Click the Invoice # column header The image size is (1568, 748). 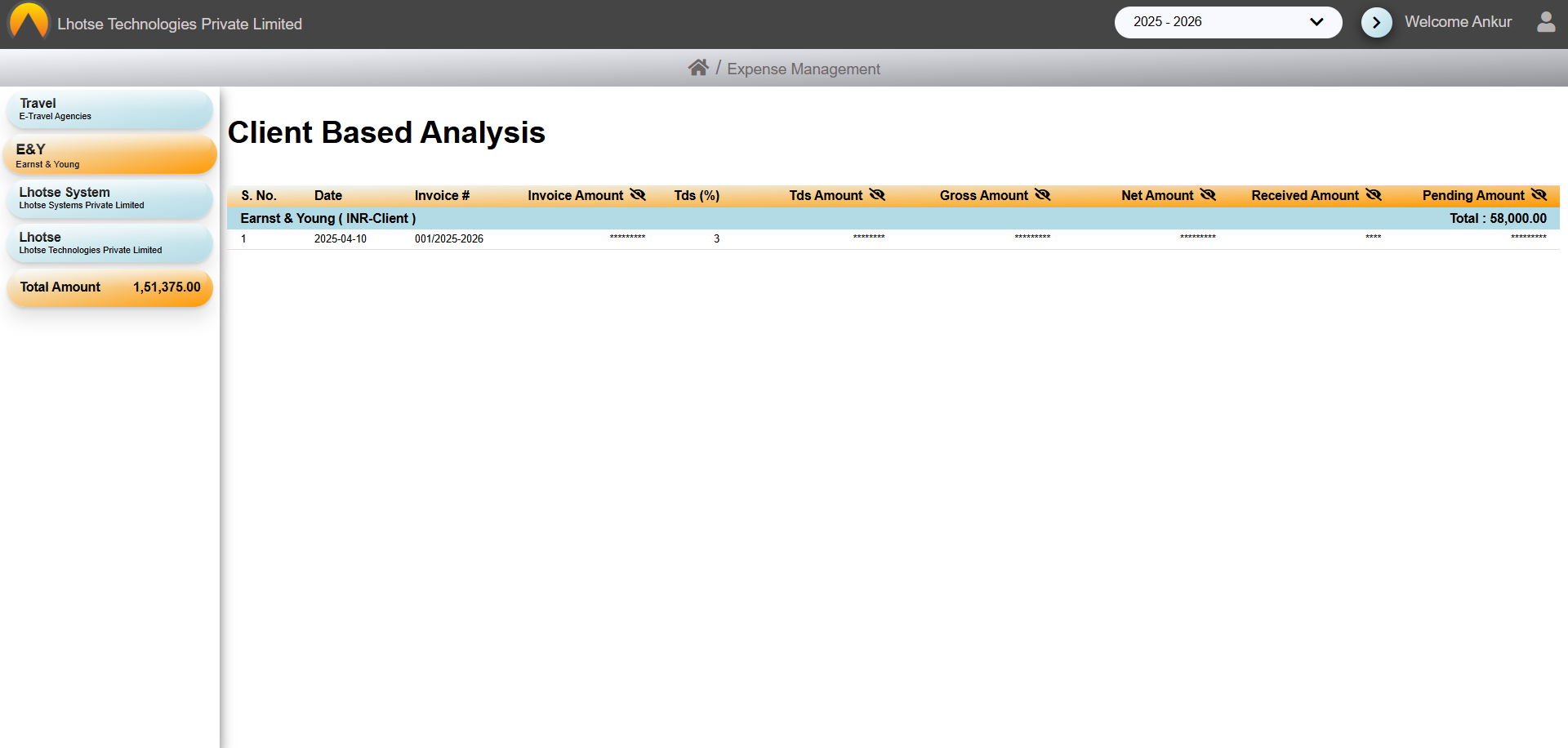[442, 196]
